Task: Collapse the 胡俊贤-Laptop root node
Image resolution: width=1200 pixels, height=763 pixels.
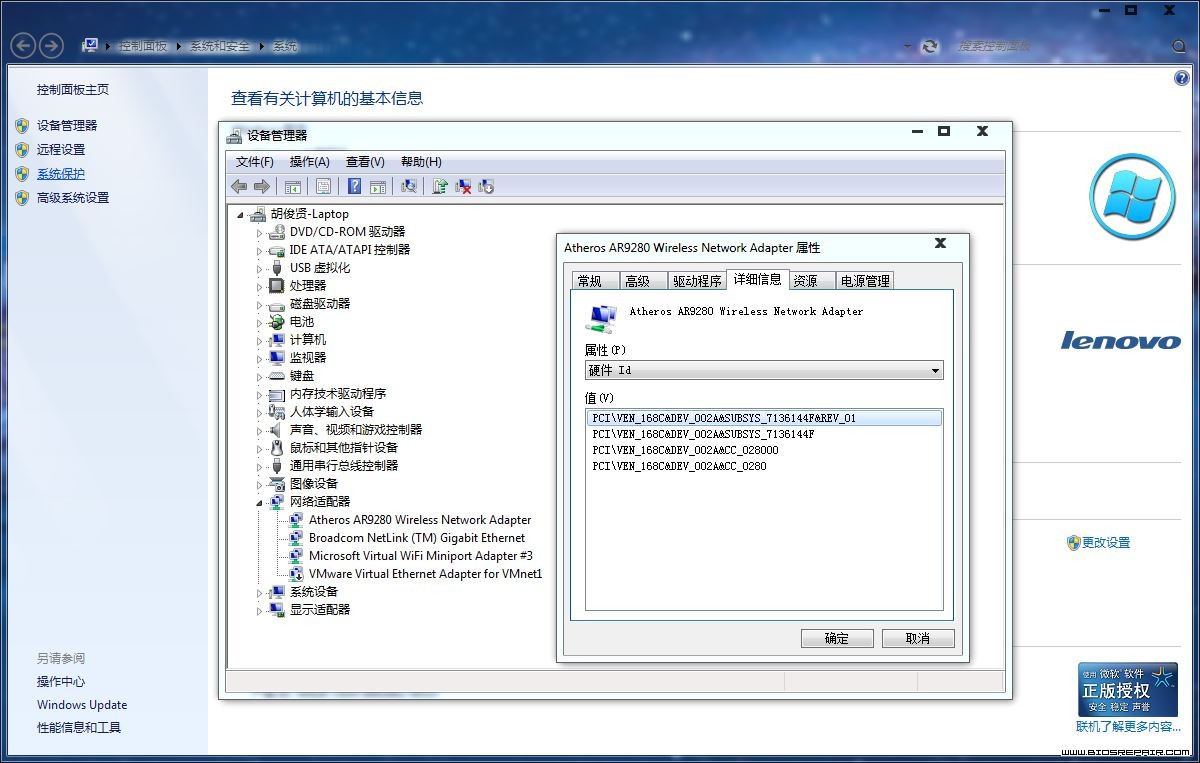Action: pos(240,214)
